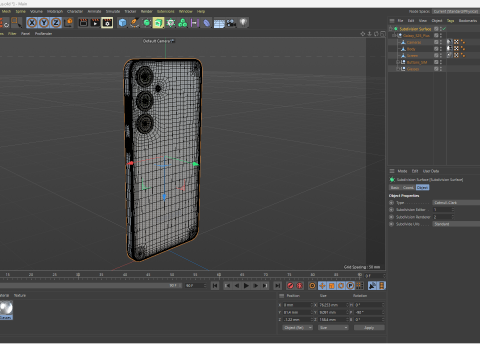
Task: Open the Edit Render Settings icon
Action: tap(107, 23)
